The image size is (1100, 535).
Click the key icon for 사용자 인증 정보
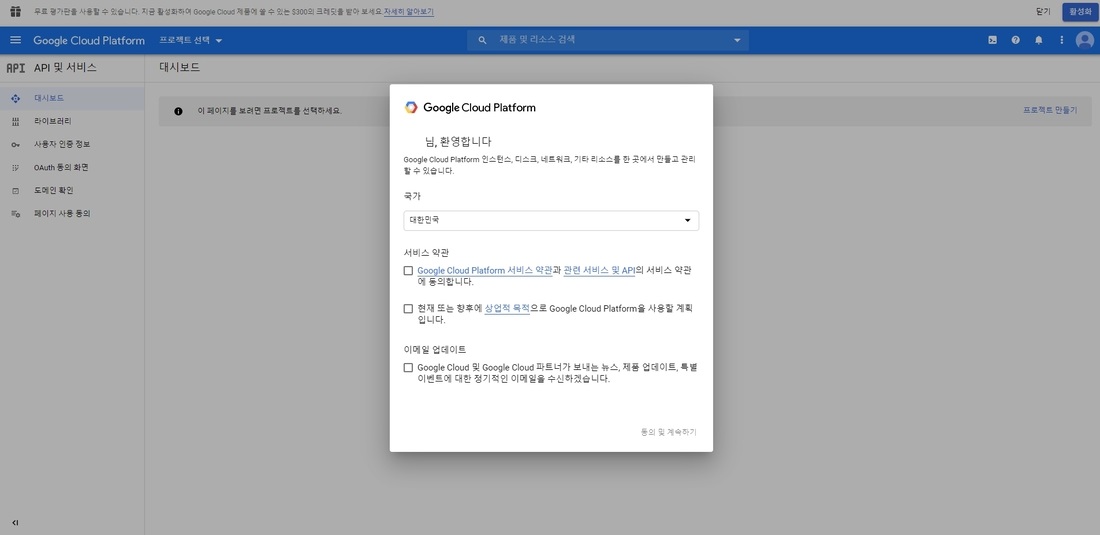(x=15, y=144)
